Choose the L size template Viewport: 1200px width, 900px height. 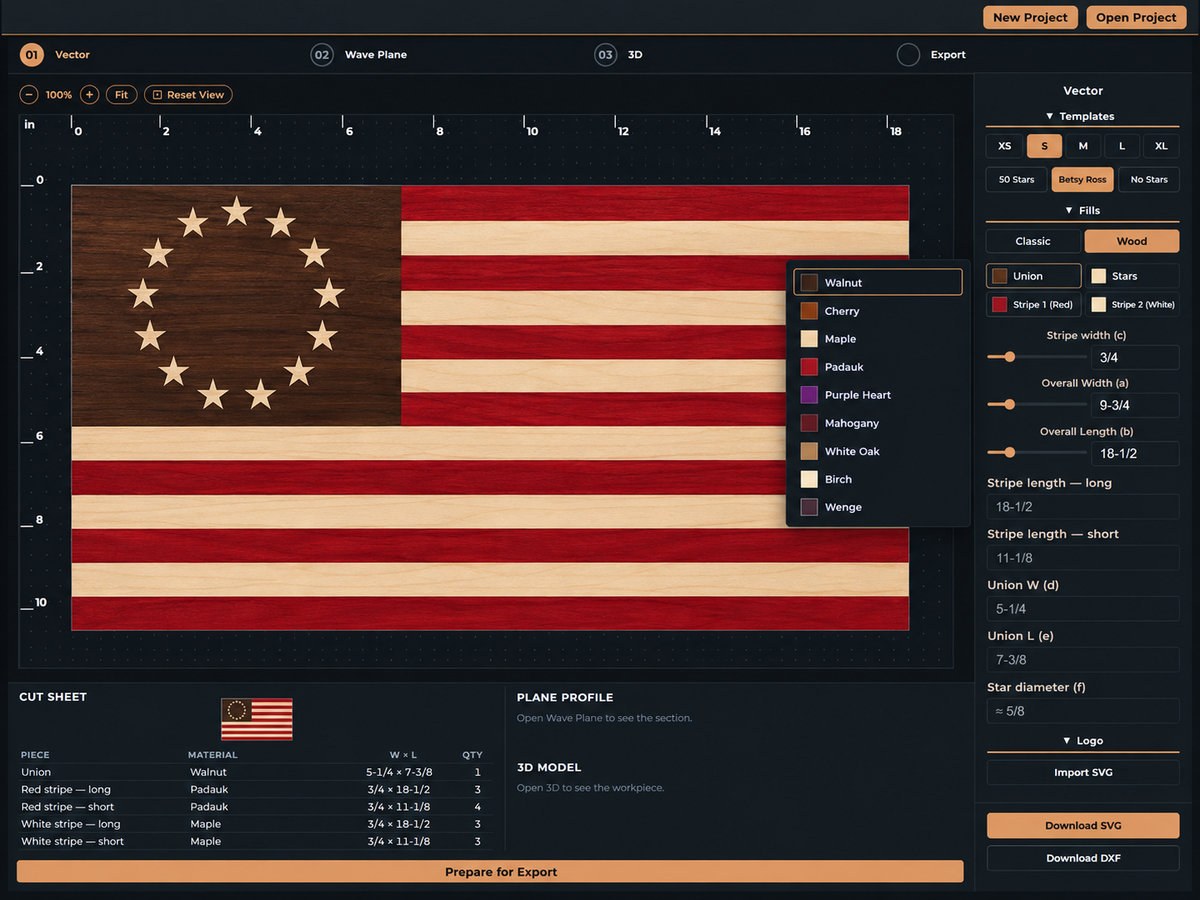[1122, 146]
